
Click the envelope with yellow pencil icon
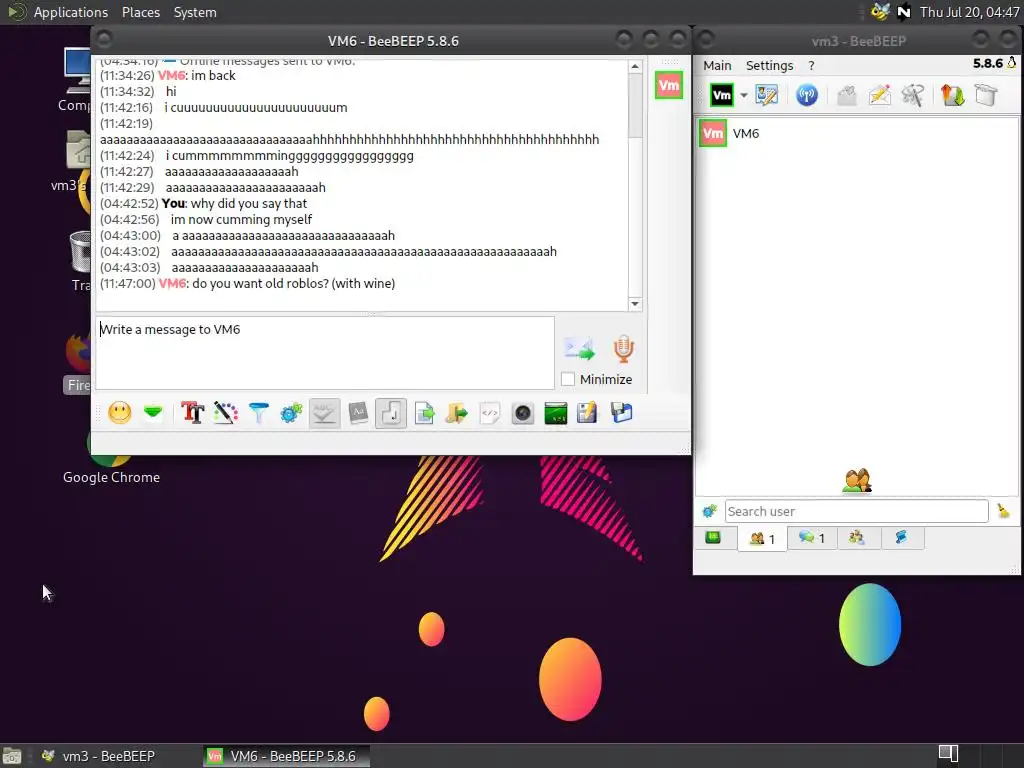point(880,95)
